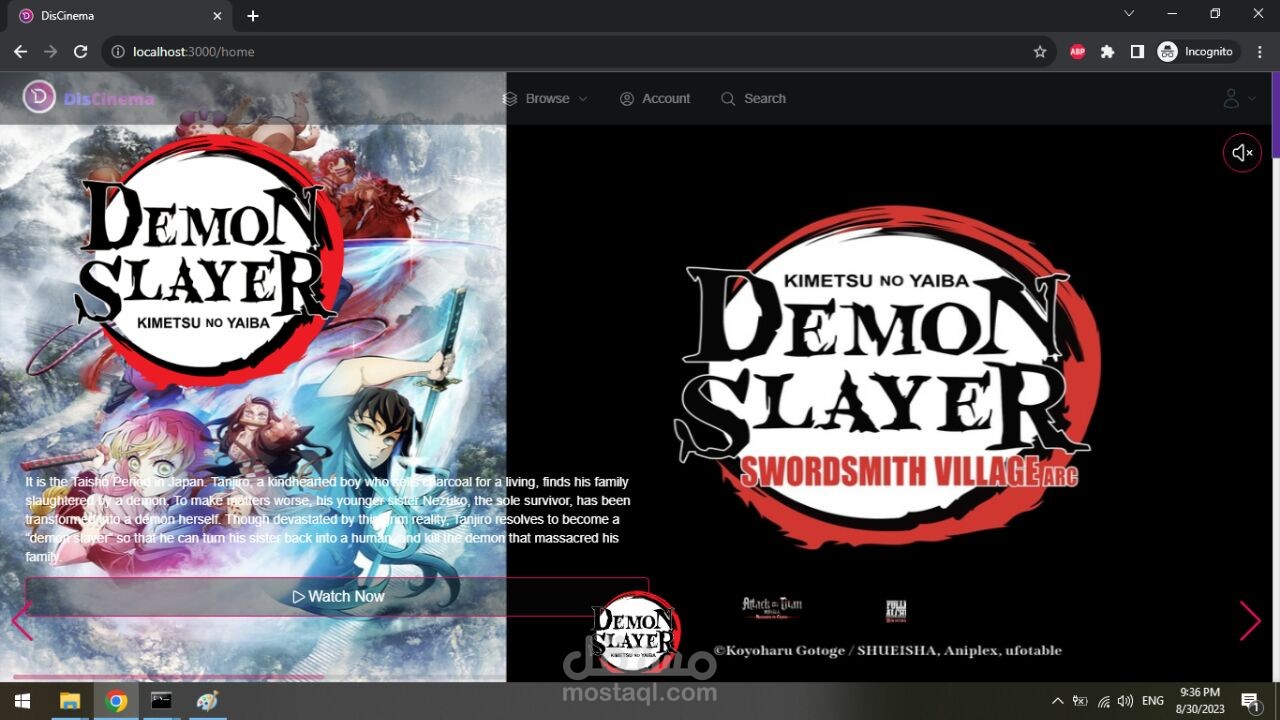Go to previous slide with left arrow

(x=22, y=621)
